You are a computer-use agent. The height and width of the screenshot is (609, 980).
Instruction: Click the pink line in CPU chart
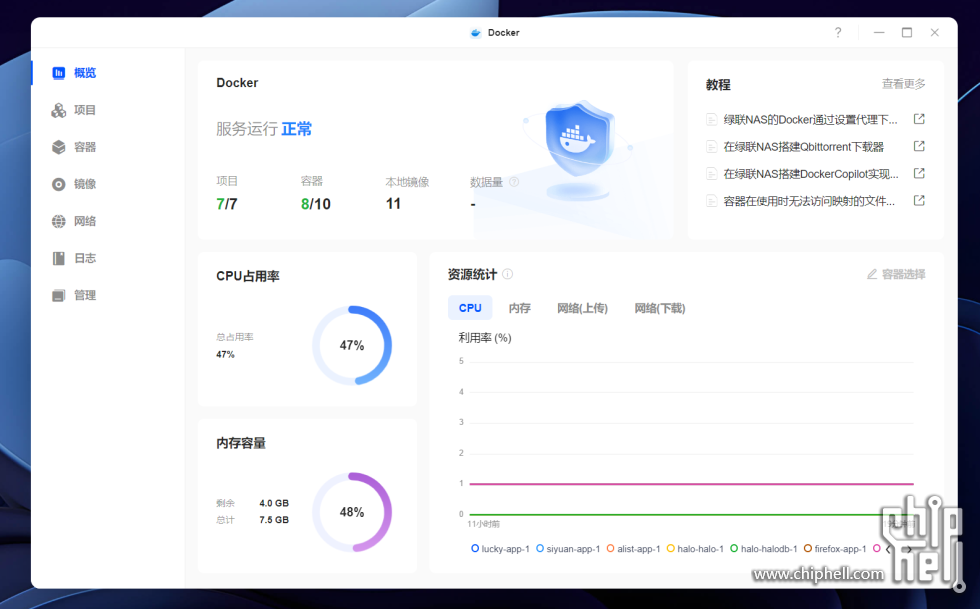tap(691, 483)
